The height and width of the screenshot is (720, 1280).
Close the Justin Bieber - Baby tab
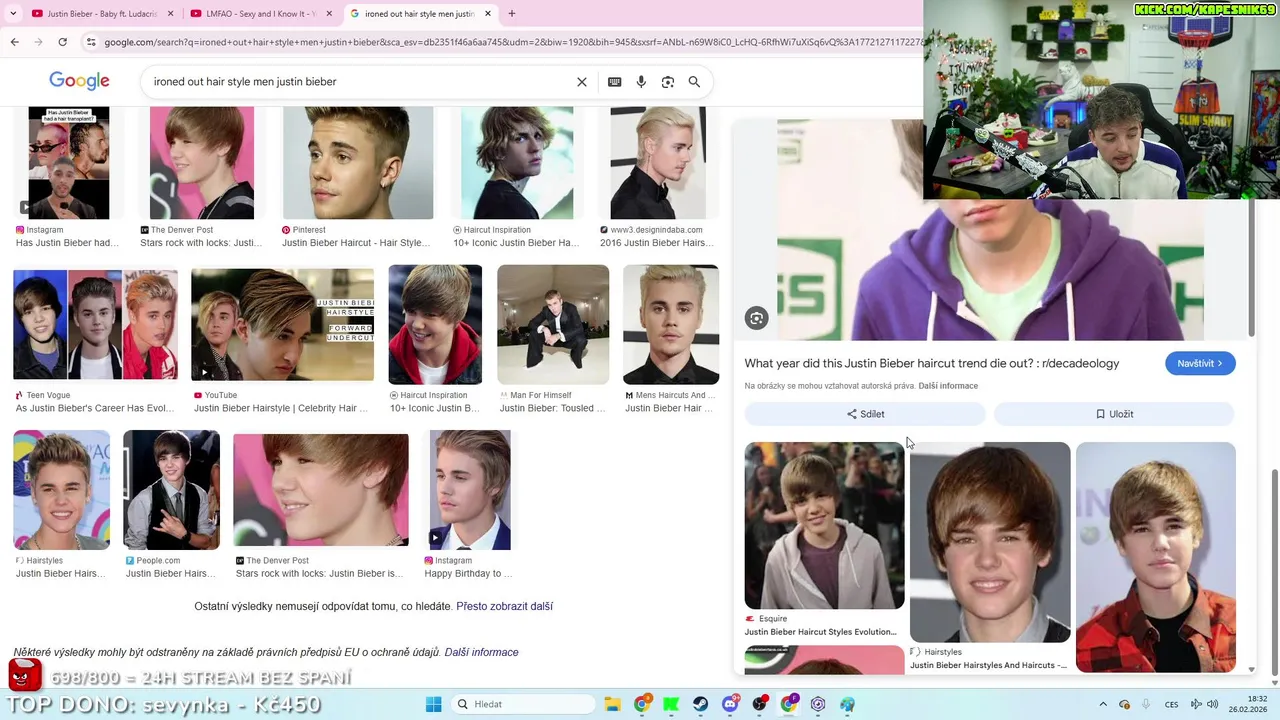click(170, 14)
